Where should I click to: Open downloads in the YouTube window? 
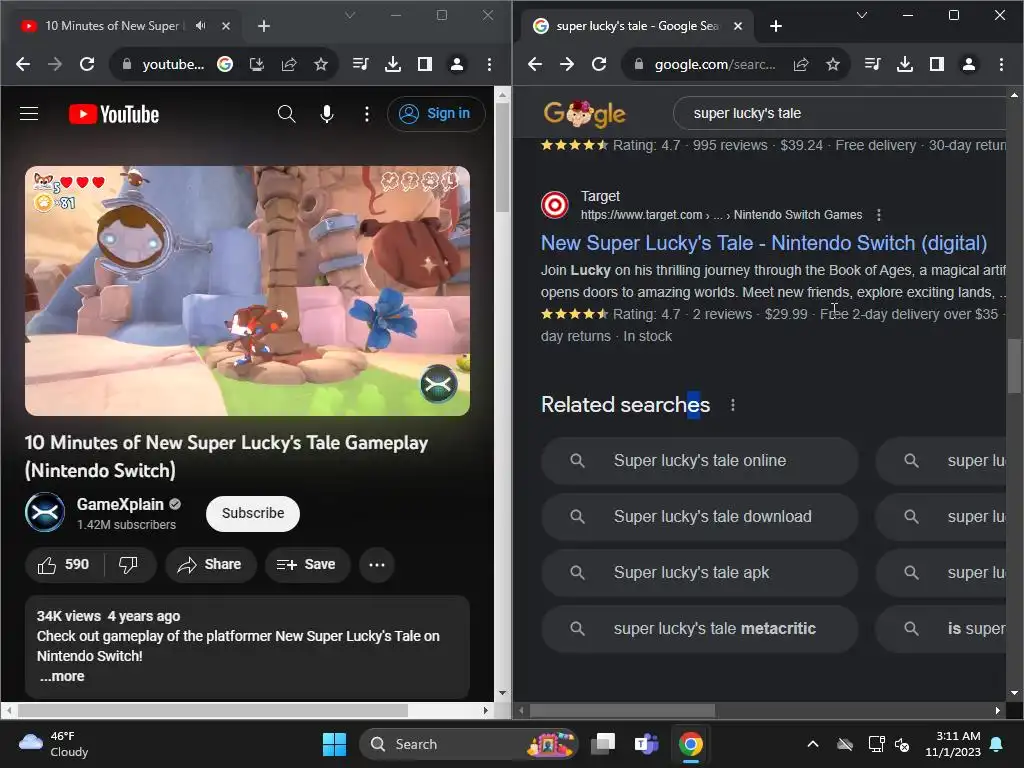click(x=392, y=64)
